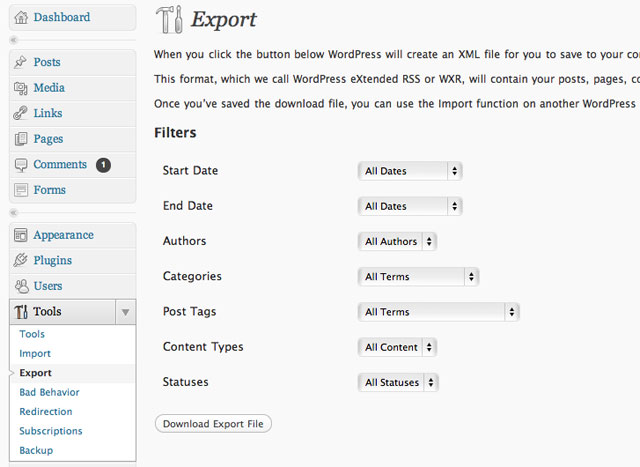Open the Categories All Terms dropdown

point(418,277)
